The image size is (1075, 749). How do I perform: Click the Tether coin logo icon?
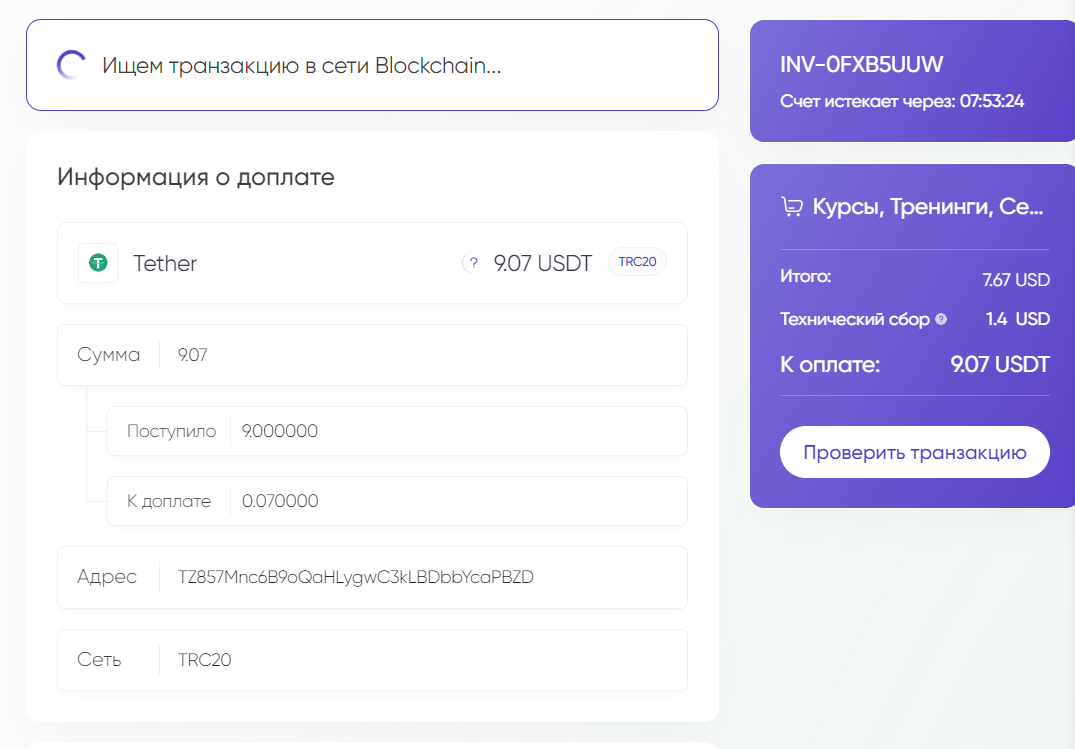[98, 263]
